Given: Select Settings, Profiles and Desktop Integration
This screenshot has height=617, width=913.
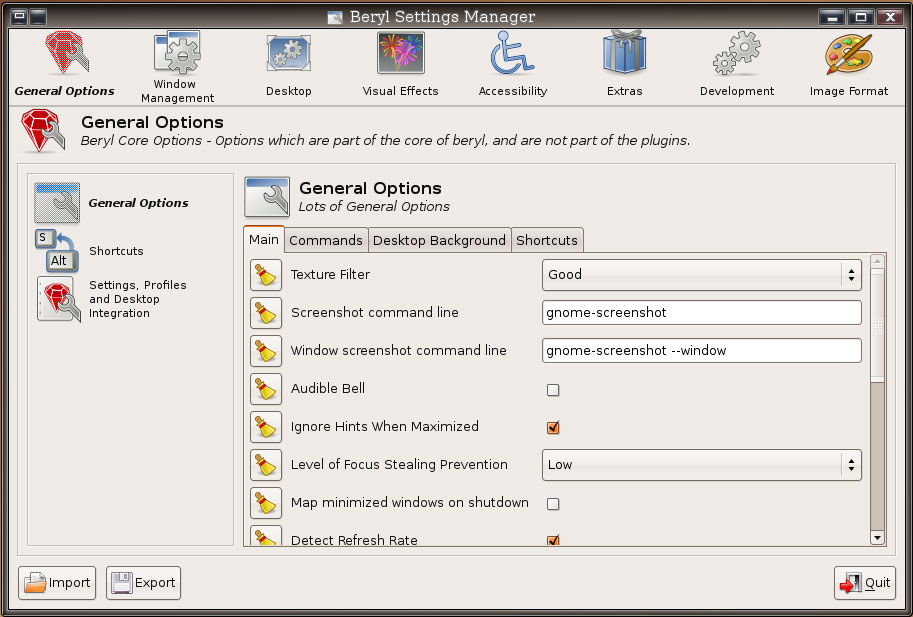Looking at the screenshot, I should 112,299.
